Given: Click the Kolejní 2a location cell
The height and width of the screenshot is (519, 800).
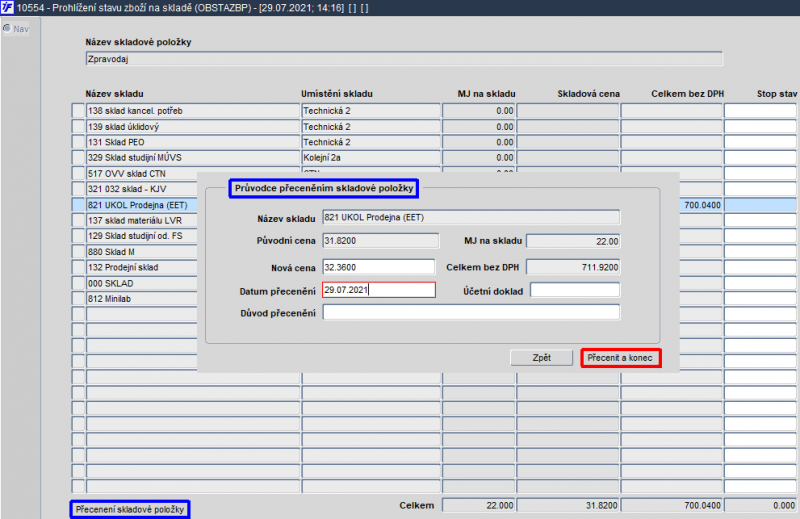Looking at the screenshot, I should click(370, 158).
